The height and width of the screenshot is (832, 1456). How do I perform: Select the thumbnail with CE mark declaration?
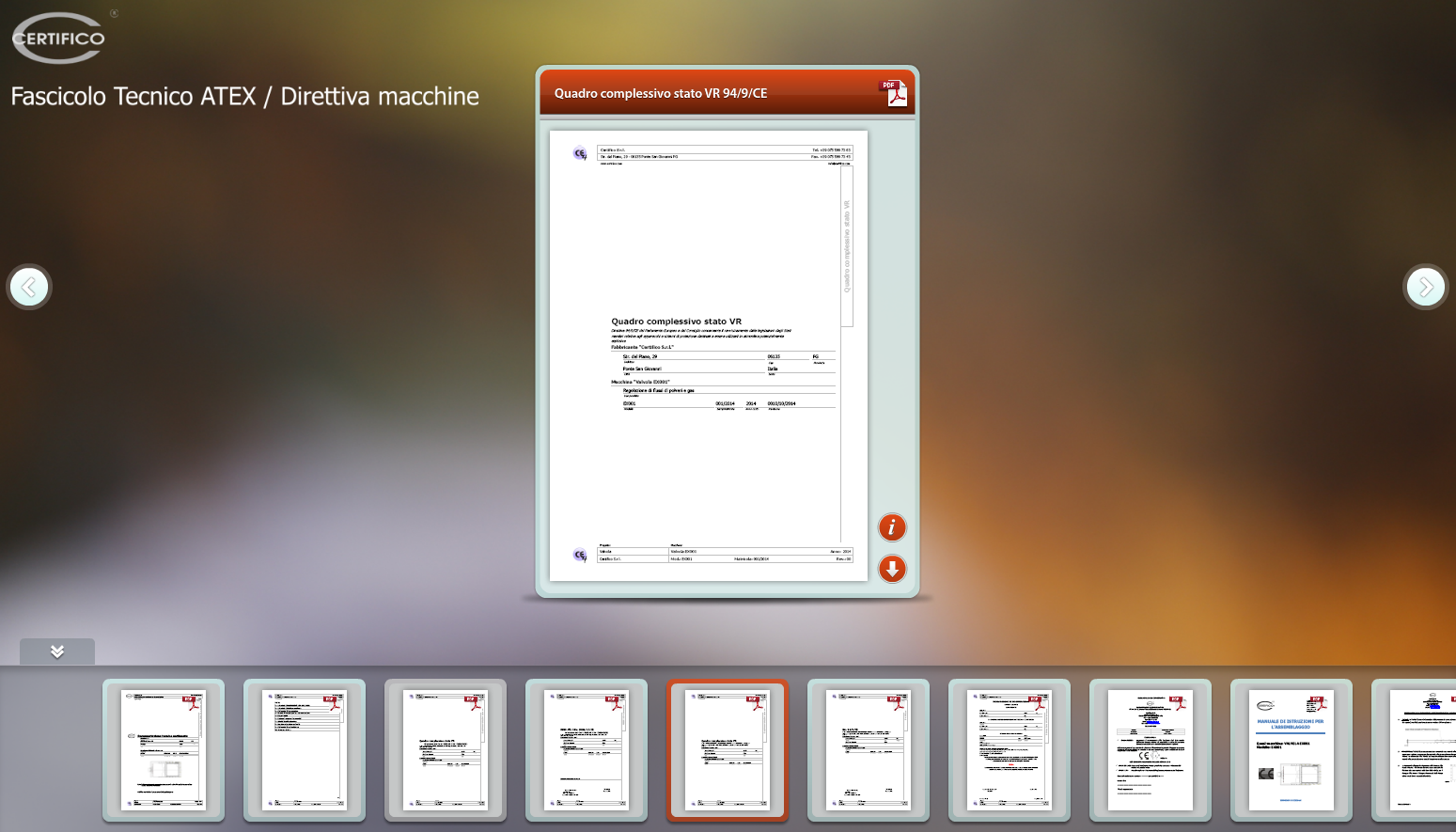tap(1151, 750)
